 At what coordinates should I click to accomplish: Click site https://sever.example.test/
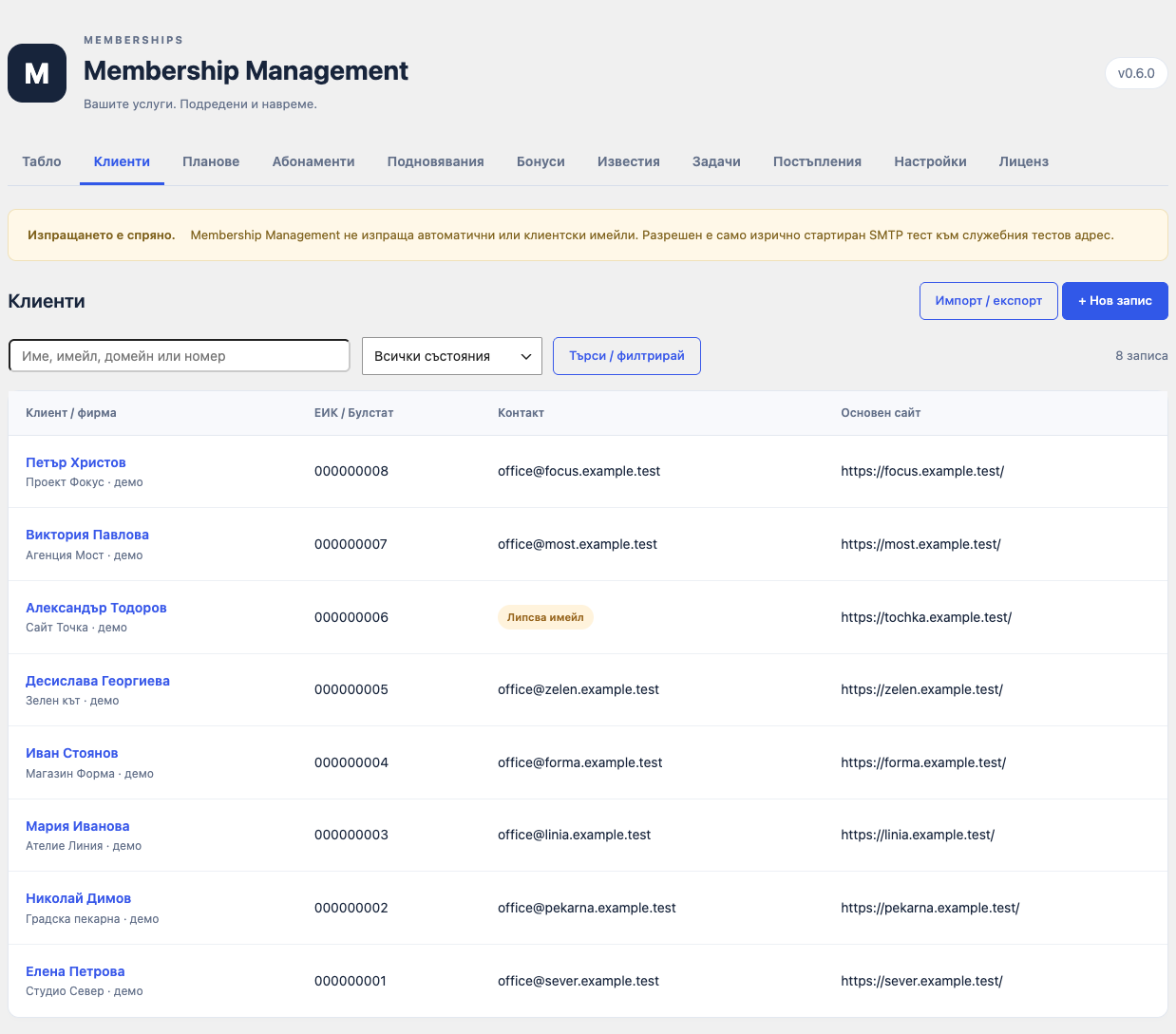click(x=921, y=981)
